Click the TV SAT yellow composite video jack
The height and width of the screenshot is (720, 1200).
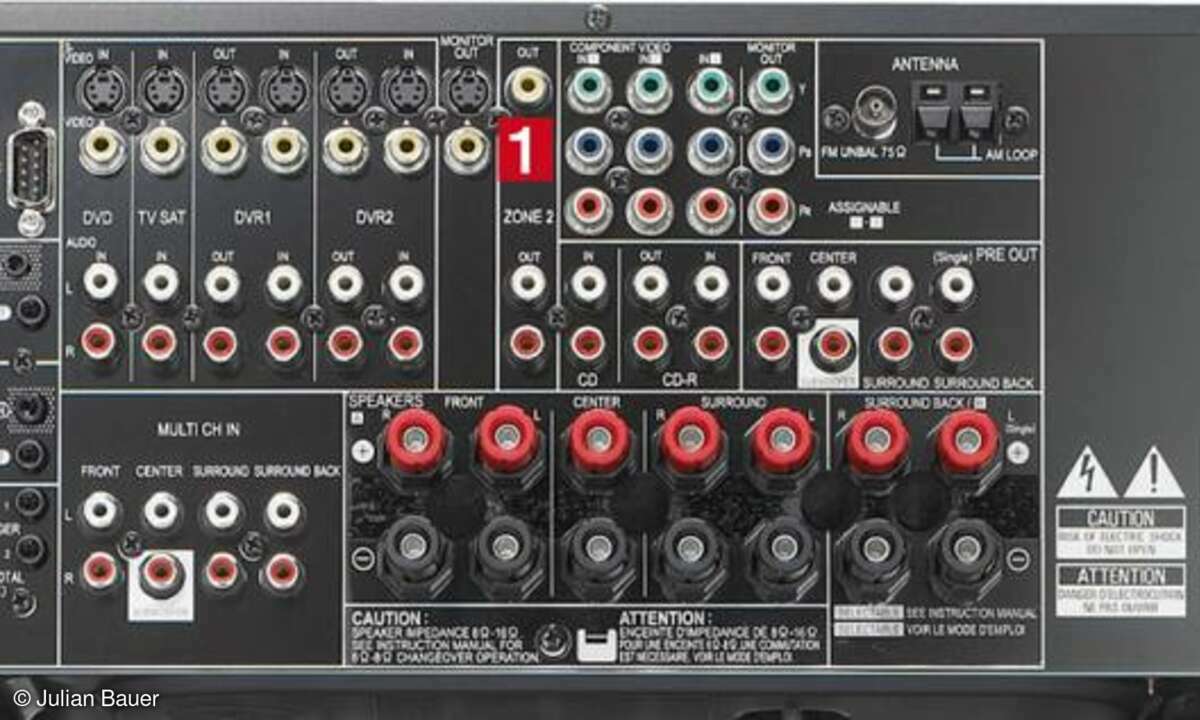(x=162, y=148)
